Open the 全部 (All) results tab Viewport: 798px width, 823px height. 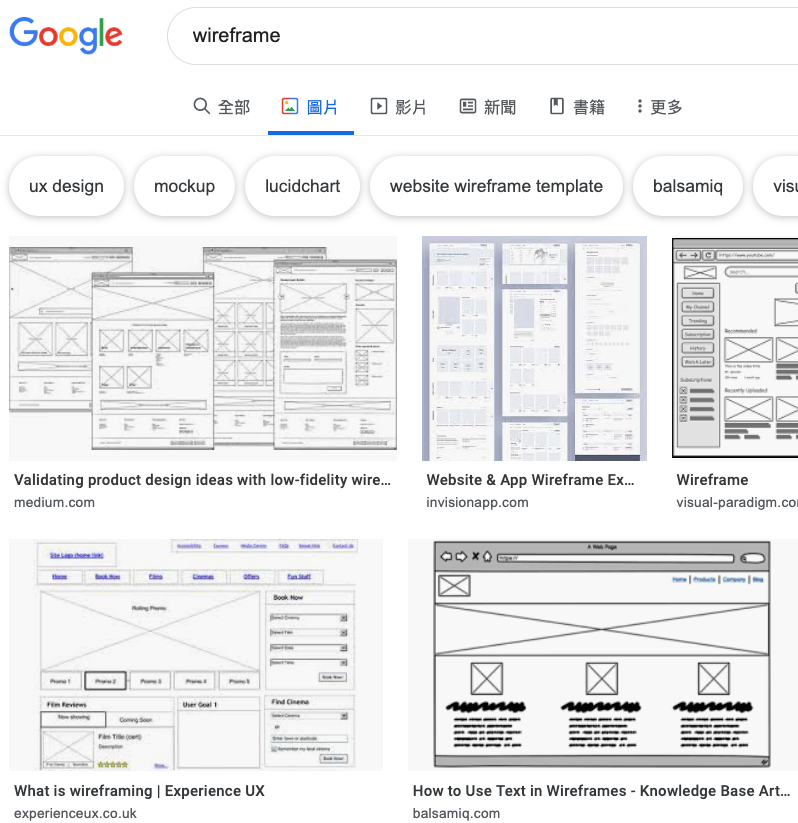click(x=222, y=107)
